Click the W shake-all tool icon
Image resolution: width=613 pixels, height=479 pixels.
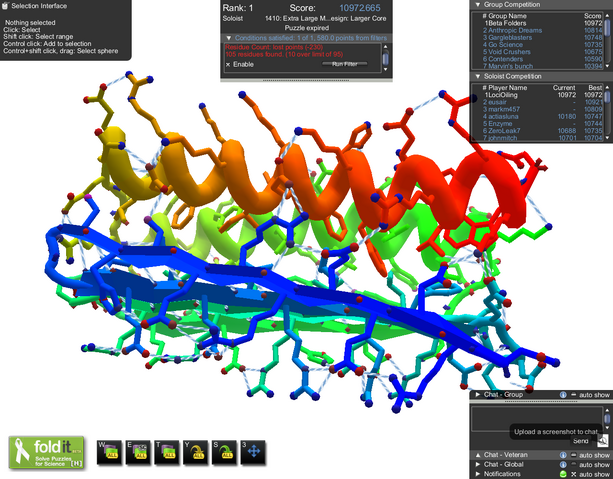109,452
